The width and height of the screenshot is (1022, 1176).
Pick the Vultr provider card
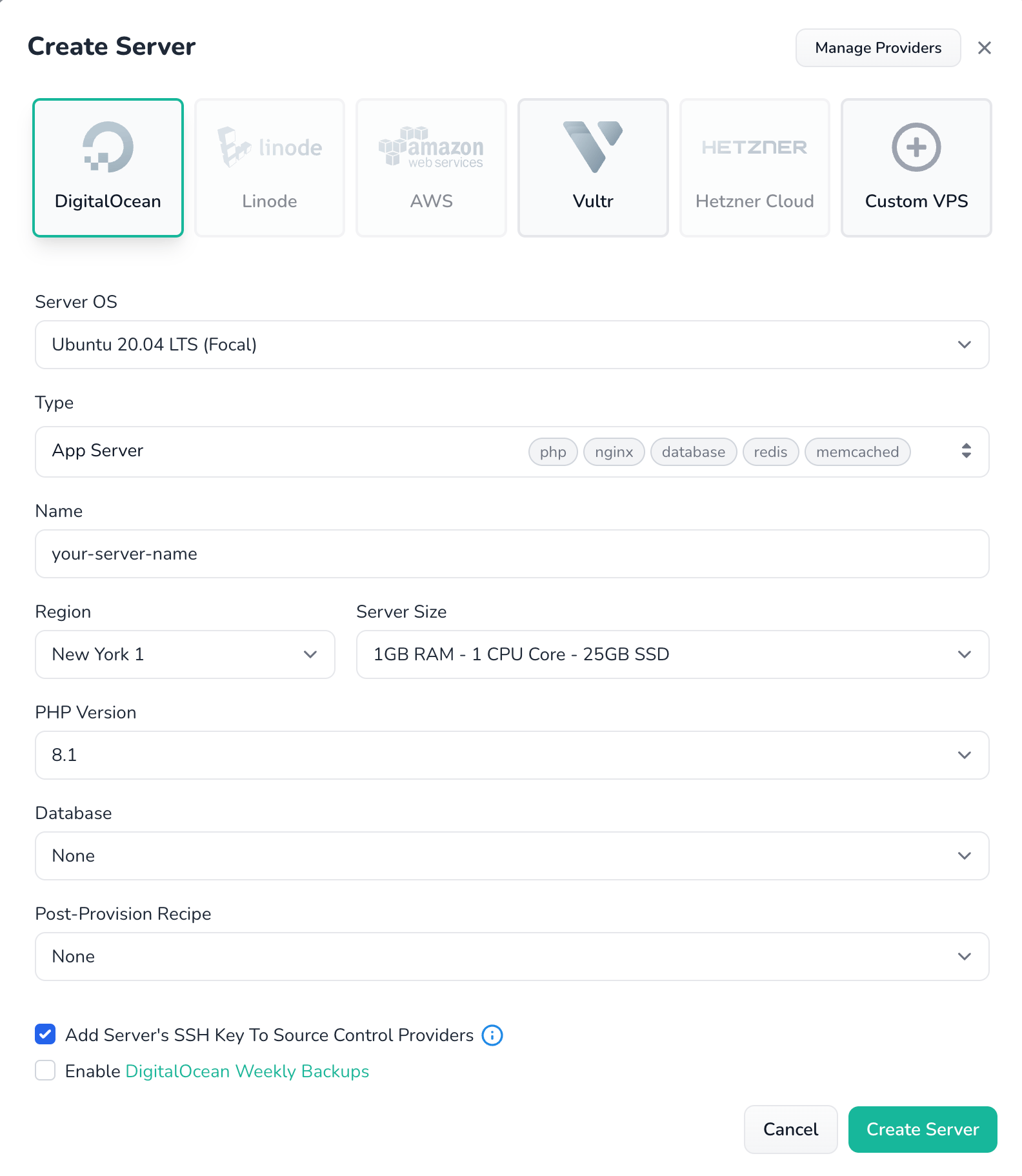(x=593, y=168)
